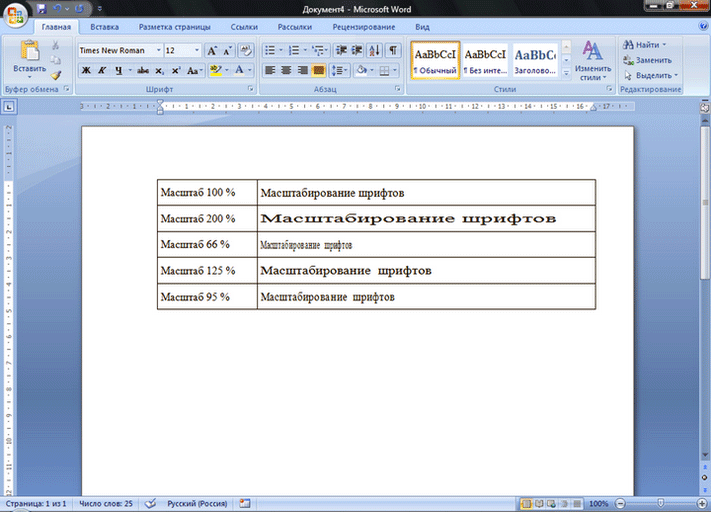
Task: Apply the Заголовок style
Action: pyautogui.click(x=535, y=60)
